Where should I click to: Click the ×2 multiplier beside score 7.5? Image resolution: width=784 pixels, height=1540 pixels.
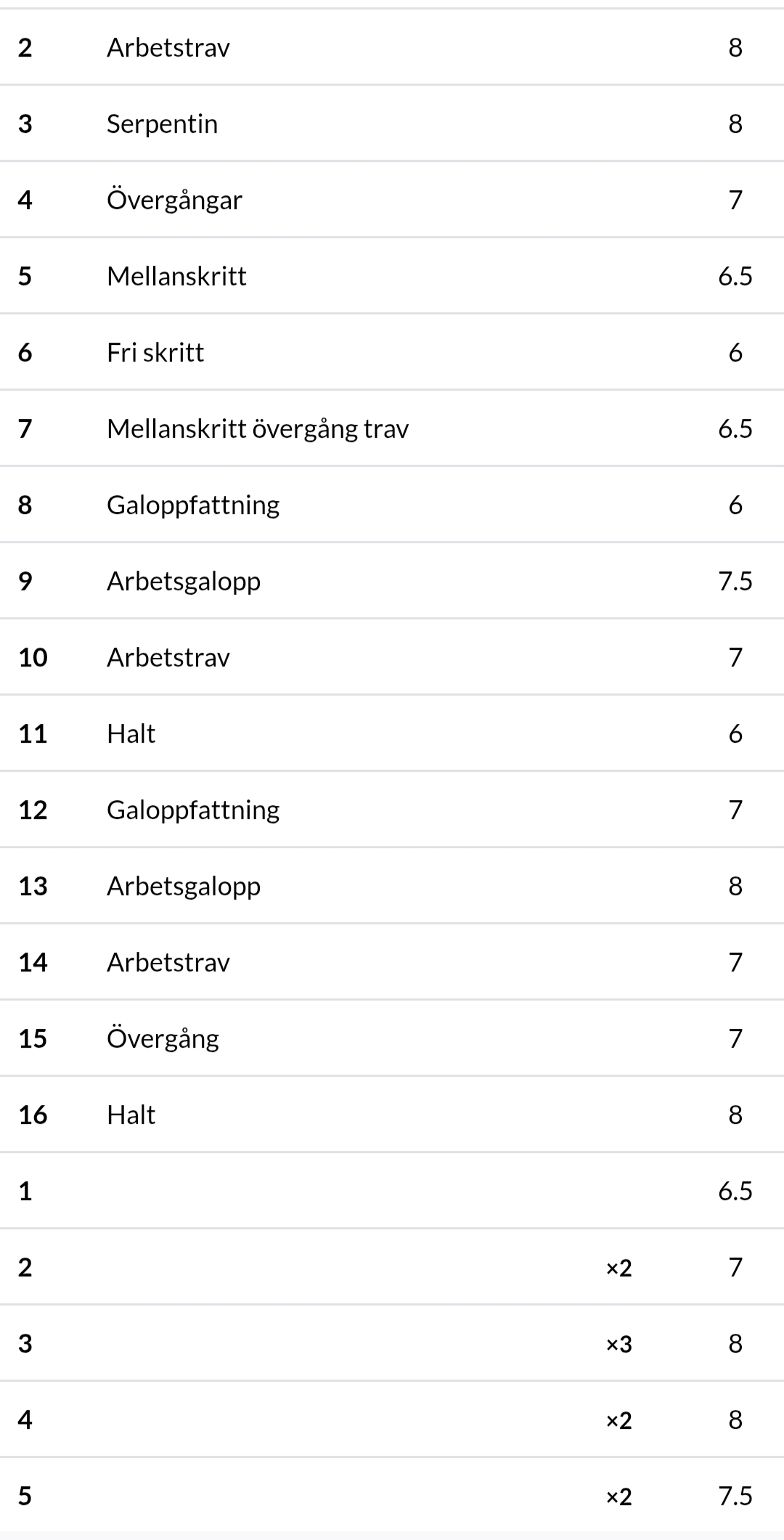(618, 1496)
